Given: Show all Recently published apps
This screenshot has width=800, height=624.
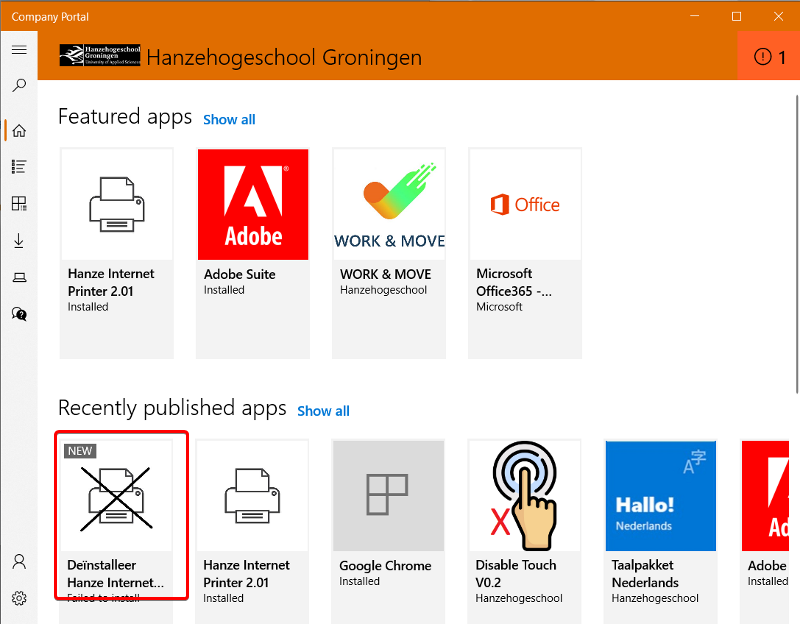Looking at the screenshot, I should 323,411.
